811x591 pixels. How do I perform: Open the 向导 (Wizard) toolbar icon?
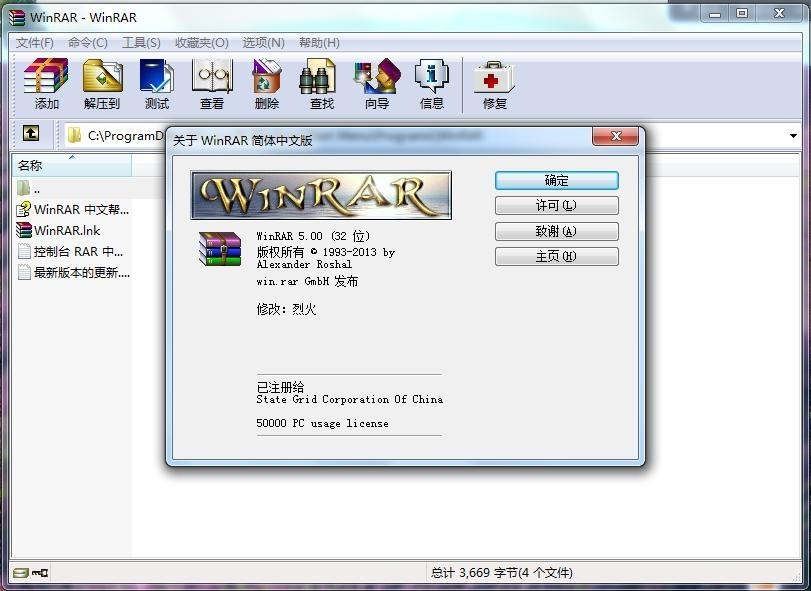[x=377, y=77]
